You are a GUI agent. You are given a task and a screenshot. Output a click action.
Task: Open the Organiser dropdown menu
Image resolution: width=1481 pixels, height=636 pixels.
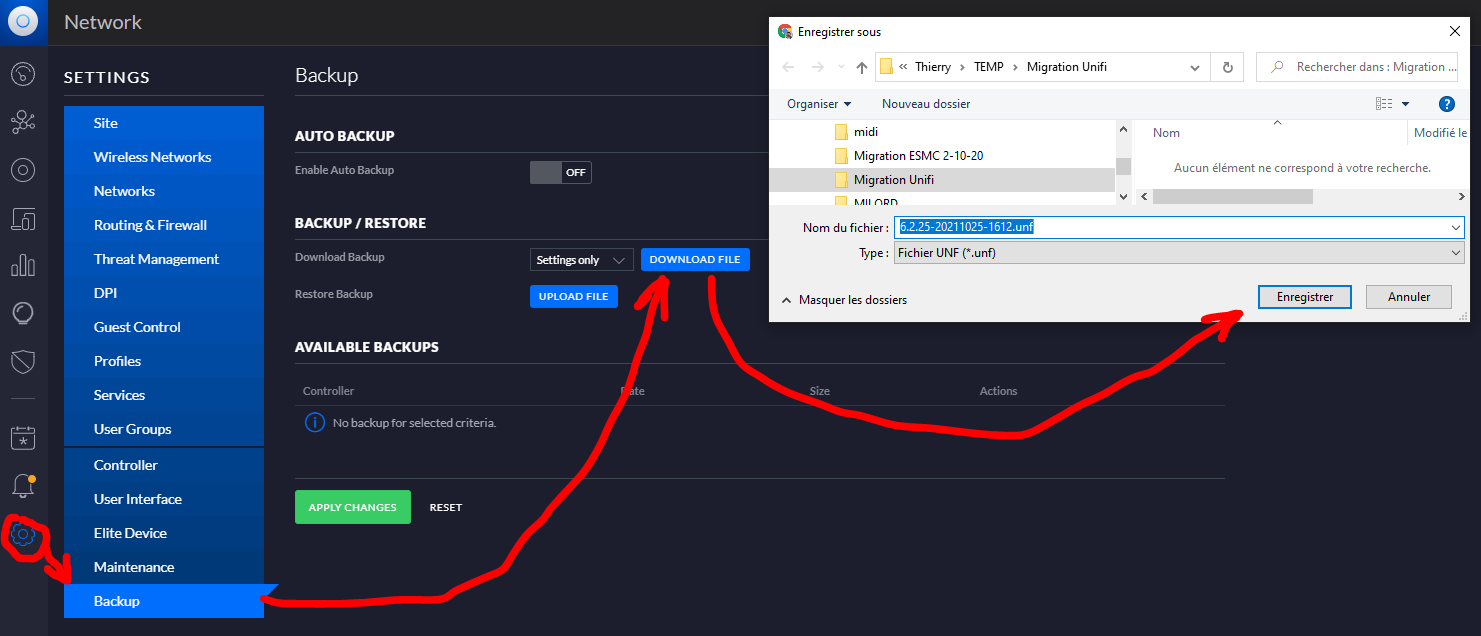819,104
